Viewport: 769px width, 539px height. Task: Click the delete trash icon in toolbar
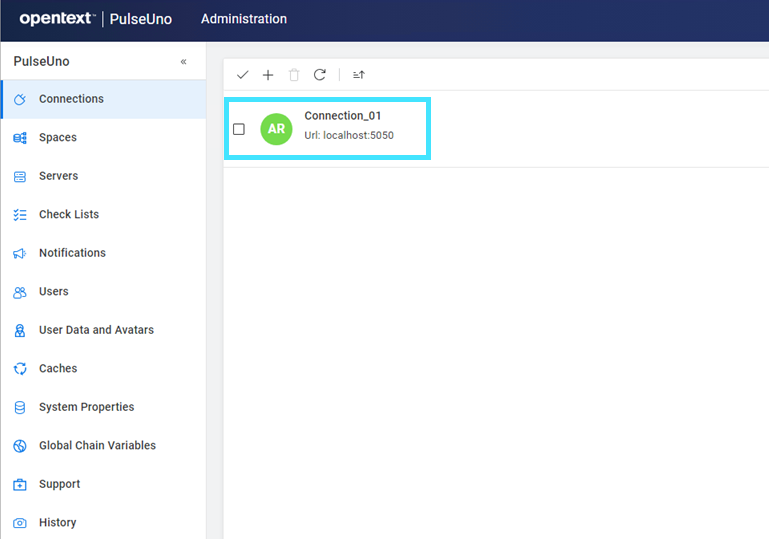tap(294, 75)
